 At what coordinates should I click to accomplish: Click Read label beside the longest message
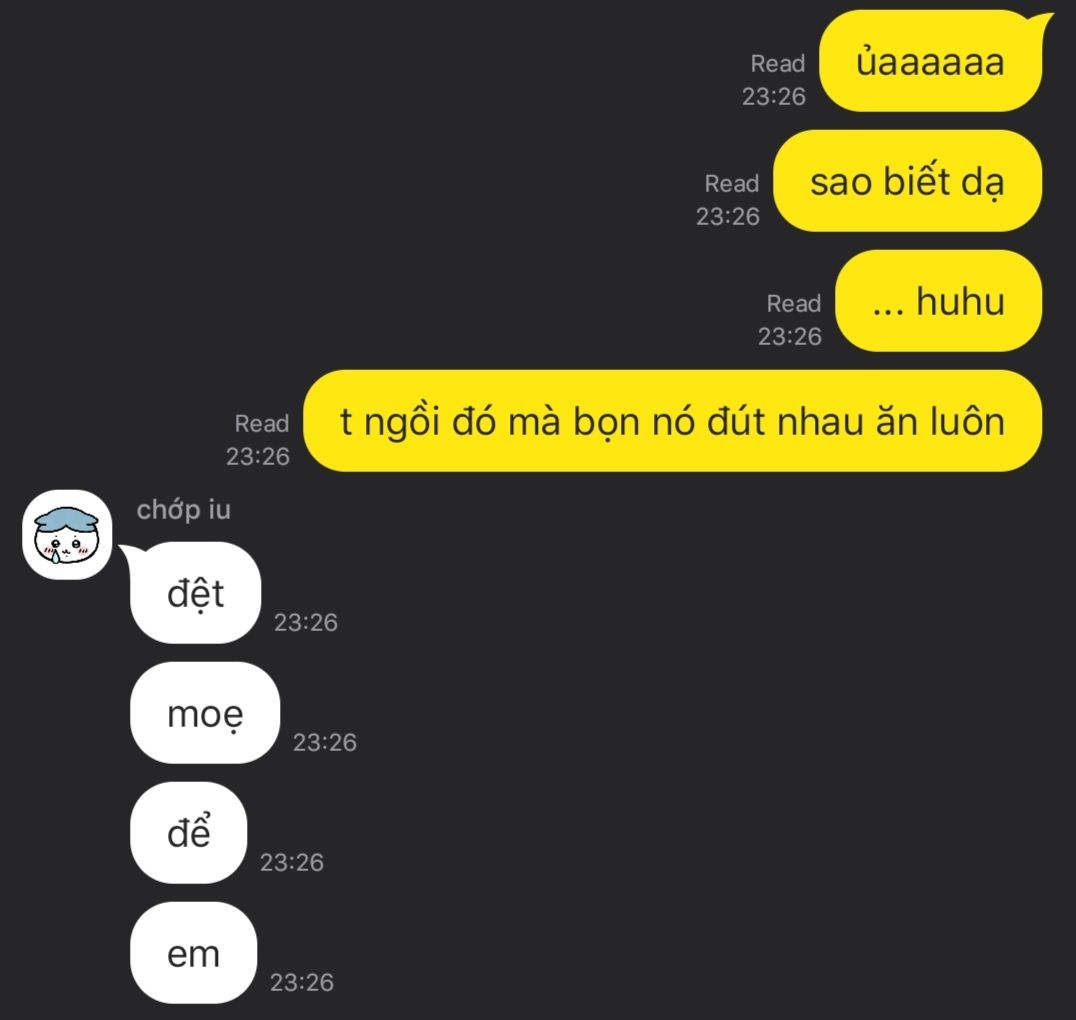click(x=261, y=423)
